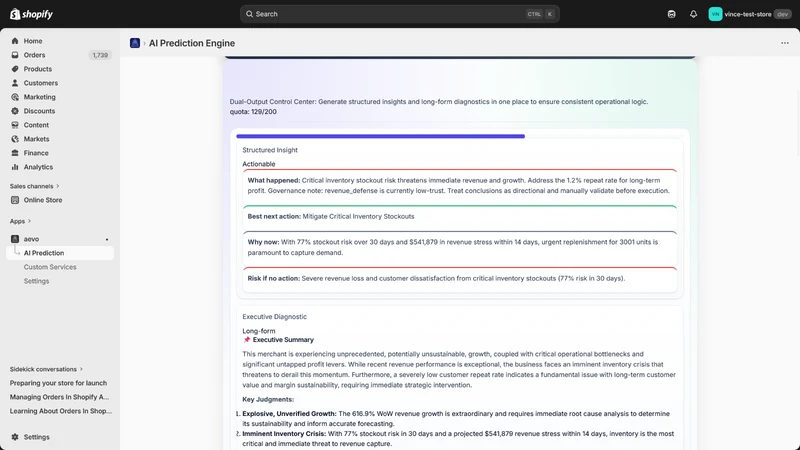This screenshot has height=450, width=800.
Task: Click the Content icon in sidebar
Action: 15,125
